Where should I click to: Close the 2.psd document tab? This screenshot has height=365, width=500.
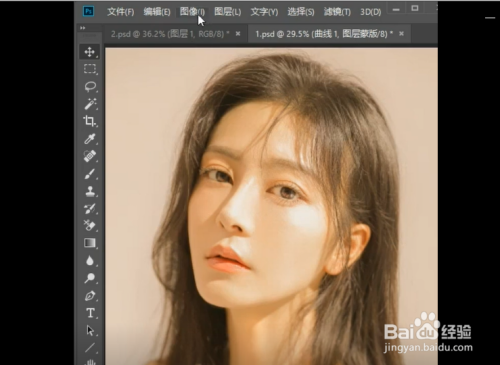coord(238,33)
